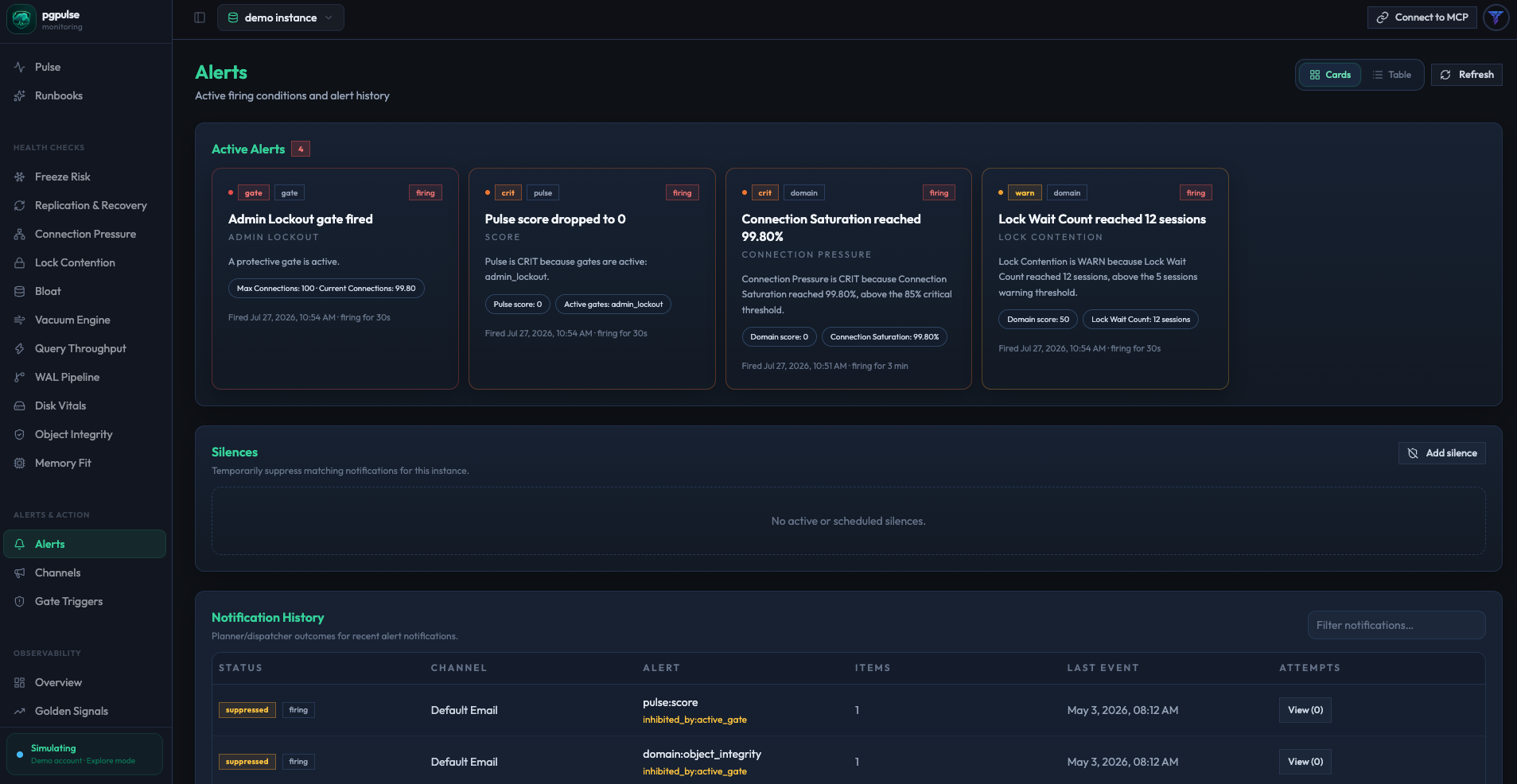Click the Filter notifications input field
Screen dimensions: 1517x784
1397,625
